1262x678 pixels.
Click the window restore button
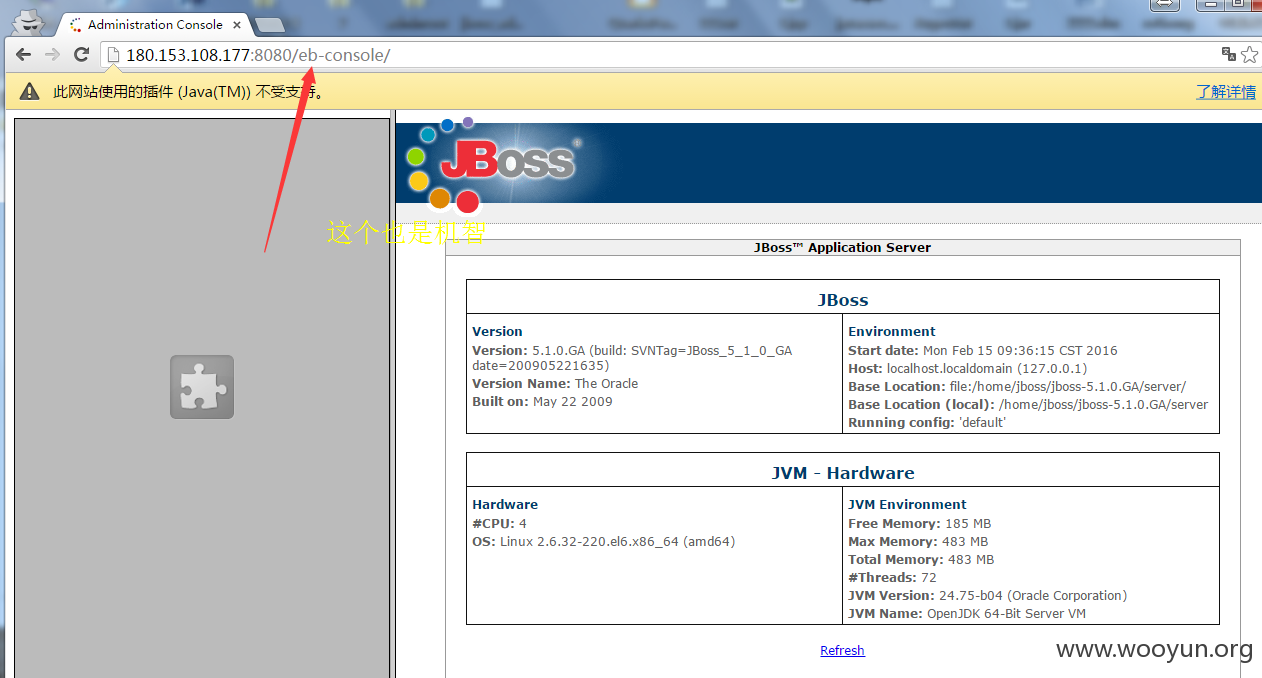coord(1236,5)
